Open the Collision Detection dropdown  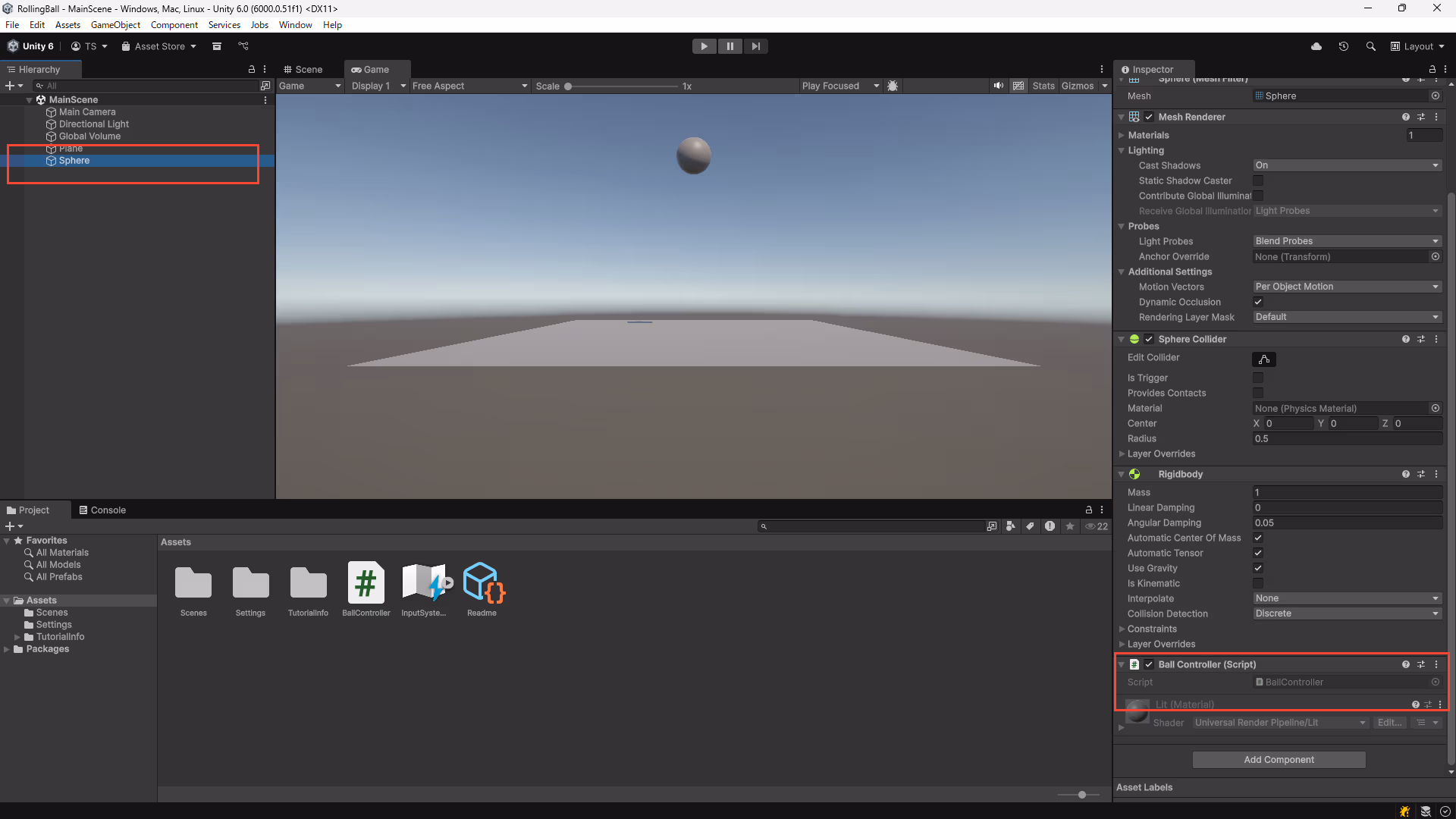click(1346, 613)
